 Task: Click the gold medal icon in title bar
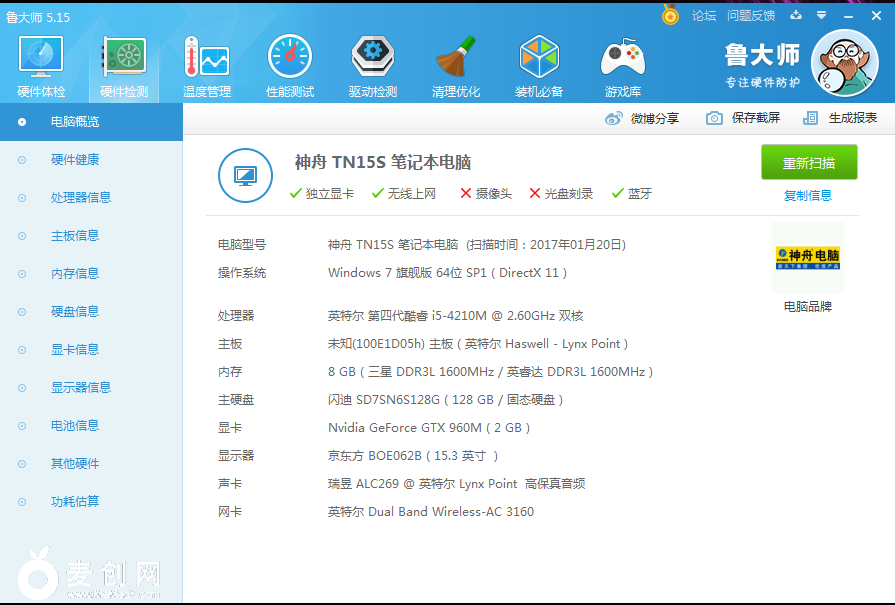pos(669,16)
